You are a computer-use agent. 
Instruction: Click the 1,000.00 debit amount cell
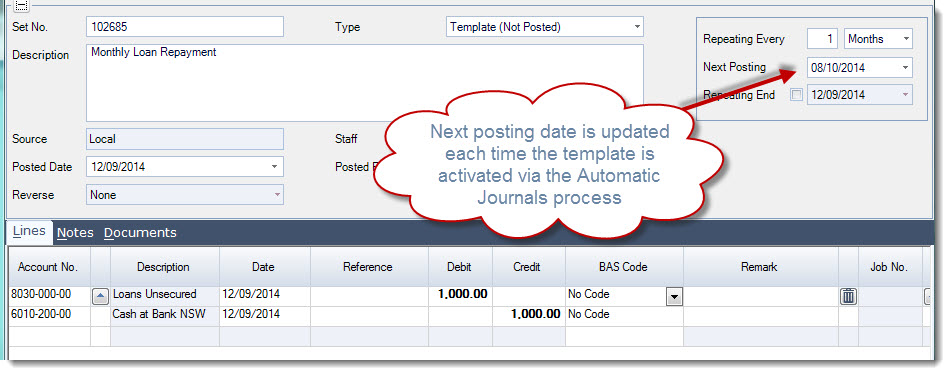460,296
